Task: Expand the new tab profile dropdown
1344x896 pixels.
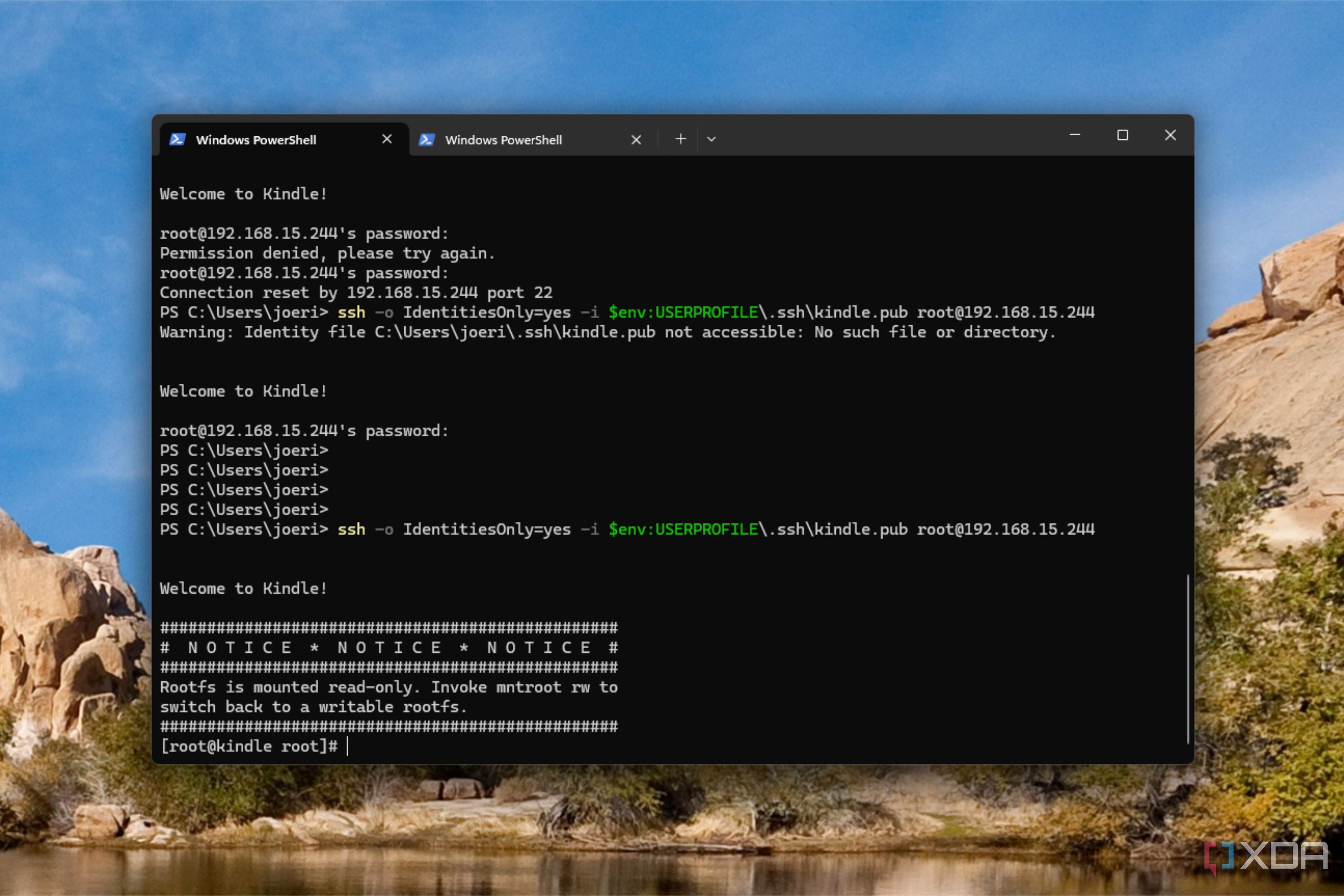Action: tap(711, 139)
